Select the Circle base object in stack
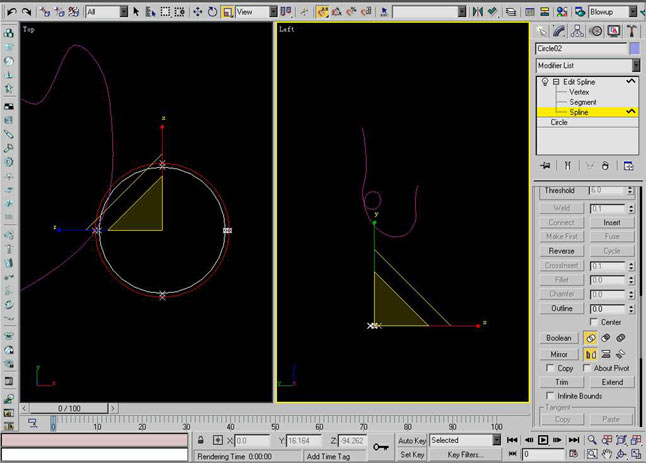 pyautogui.click(x=559, y=122)
